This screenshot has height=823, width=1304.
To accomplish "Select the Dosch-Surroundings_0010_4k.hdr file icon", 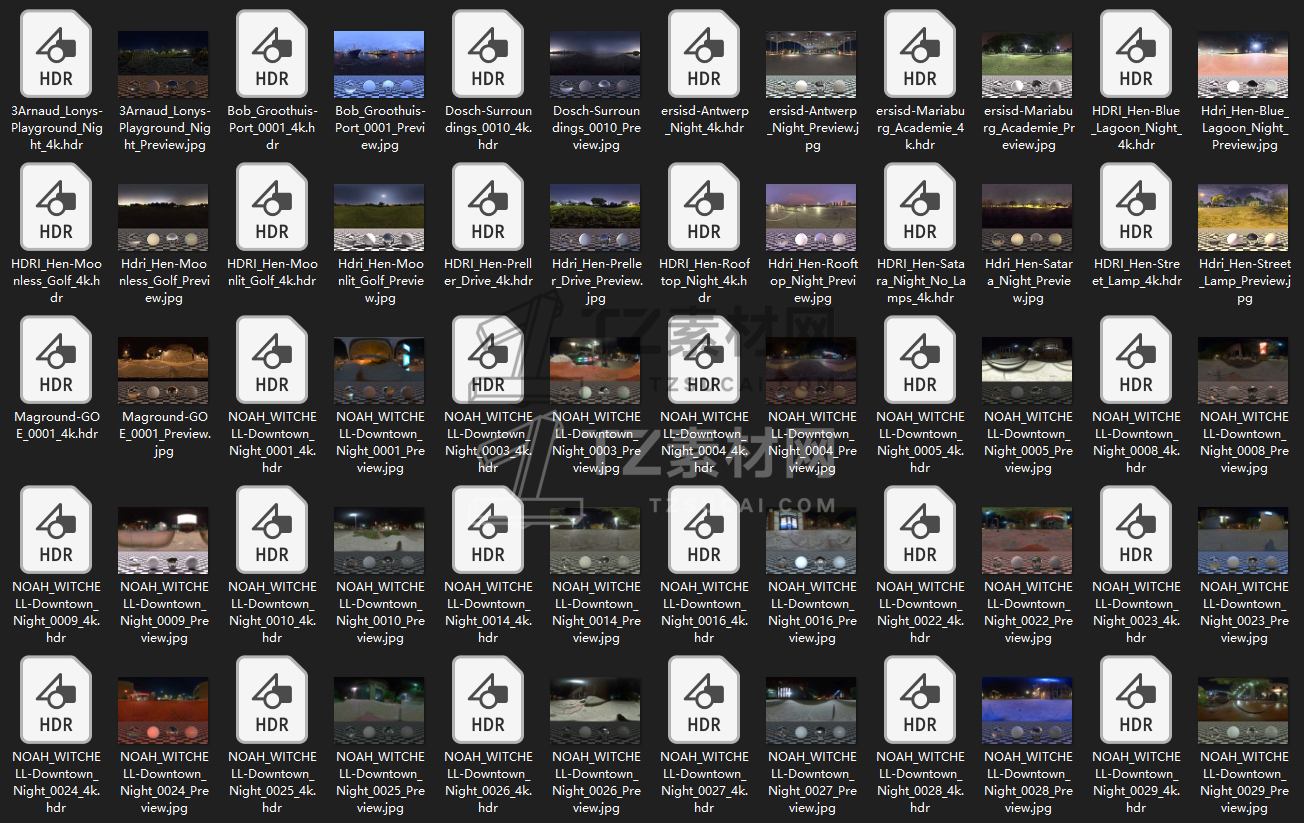I will point(488,54).
